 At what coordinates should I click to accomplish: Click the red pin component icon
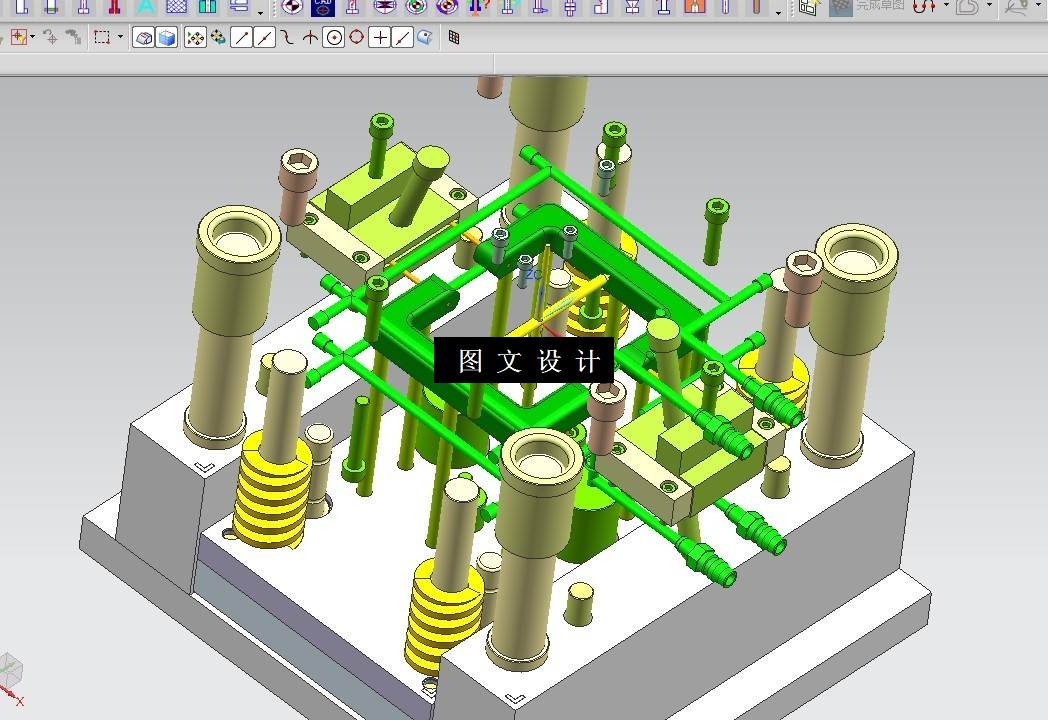(x=114, y=7)
